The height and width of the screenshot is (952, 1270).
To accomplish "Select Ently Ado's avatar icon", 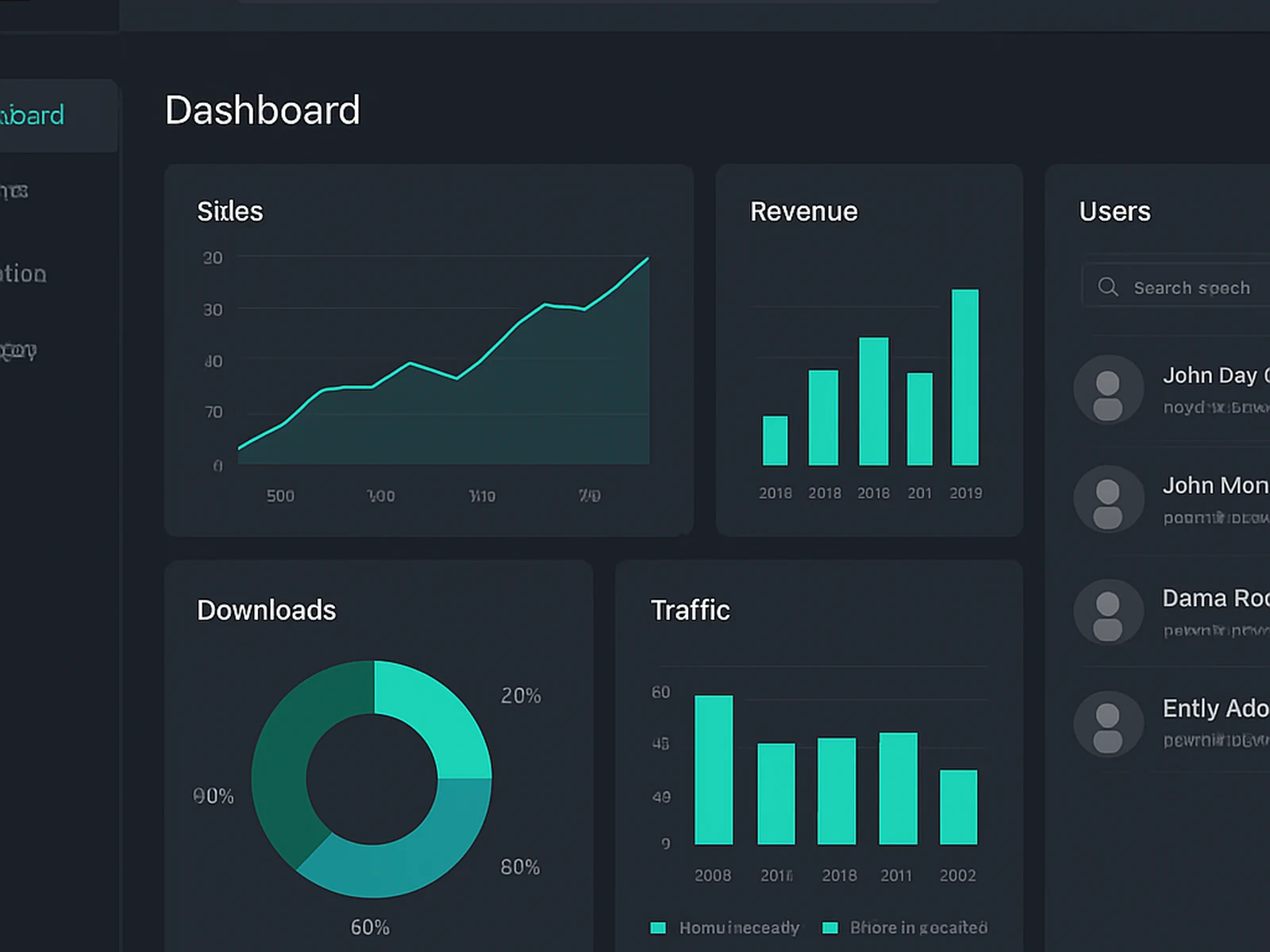I will click(x=1108, y=724).
